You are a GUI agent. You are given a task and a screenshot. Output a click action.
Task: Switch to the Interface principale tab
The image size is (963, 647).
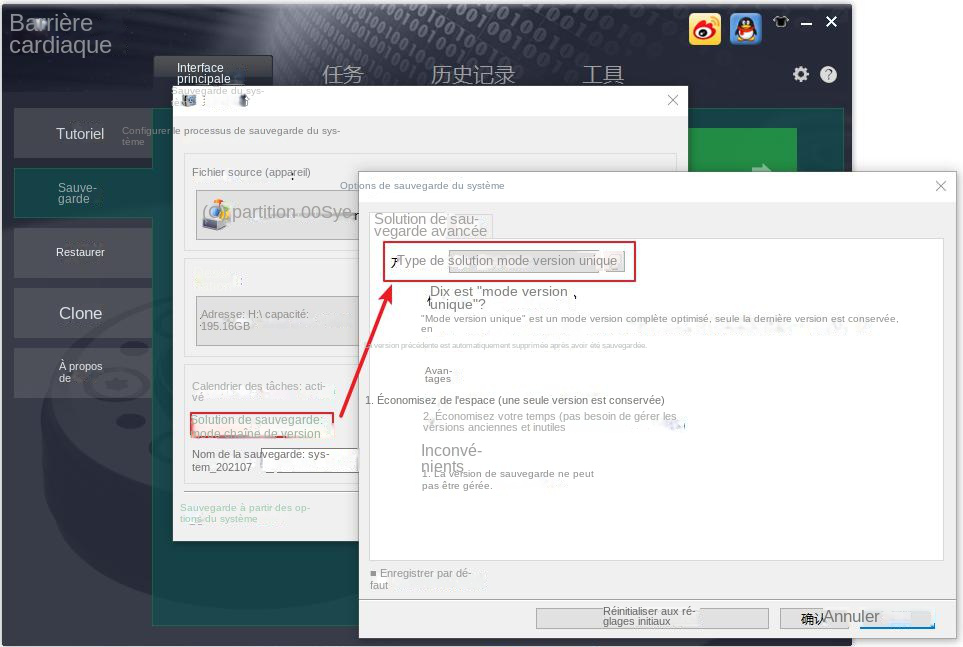pyautogui.click(x=212, y=72)
